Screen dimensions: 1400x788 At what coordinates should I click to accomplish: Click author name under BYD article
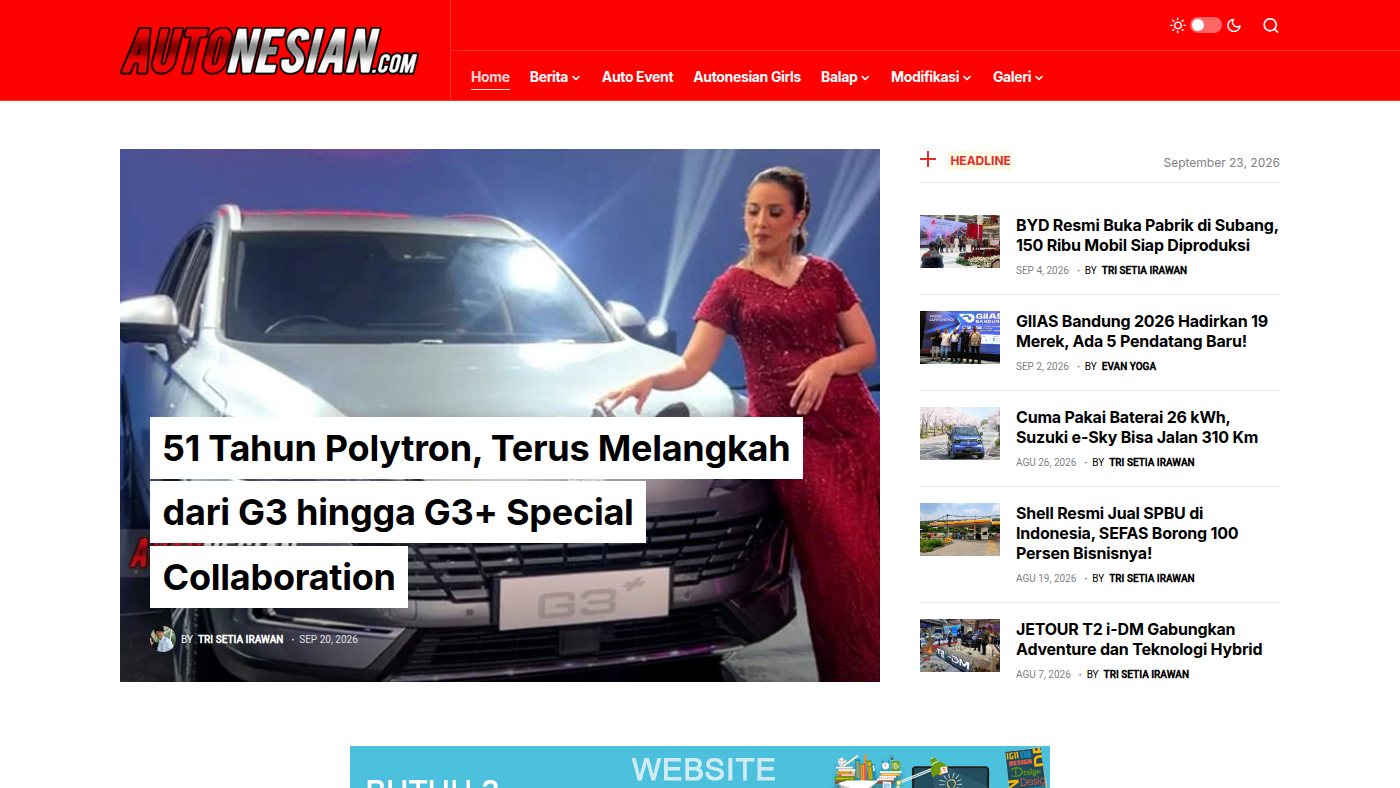click(x=1144, y=270)
